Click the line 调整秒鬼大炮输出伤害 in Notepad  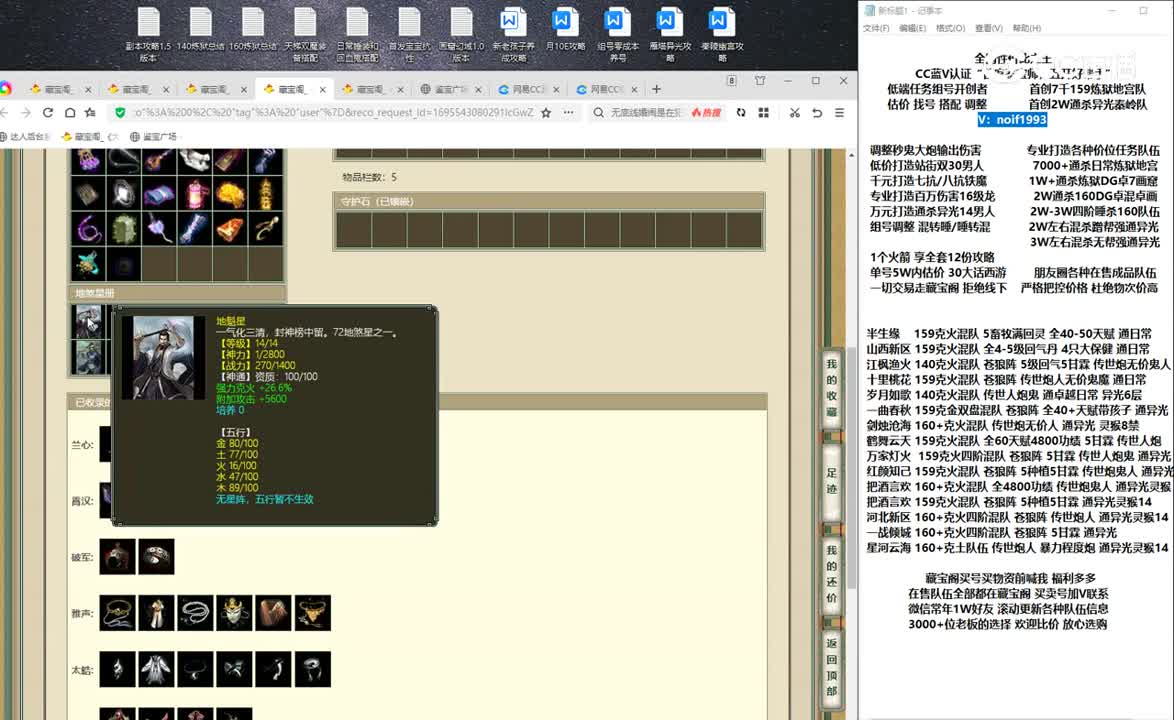click(925, 150)
